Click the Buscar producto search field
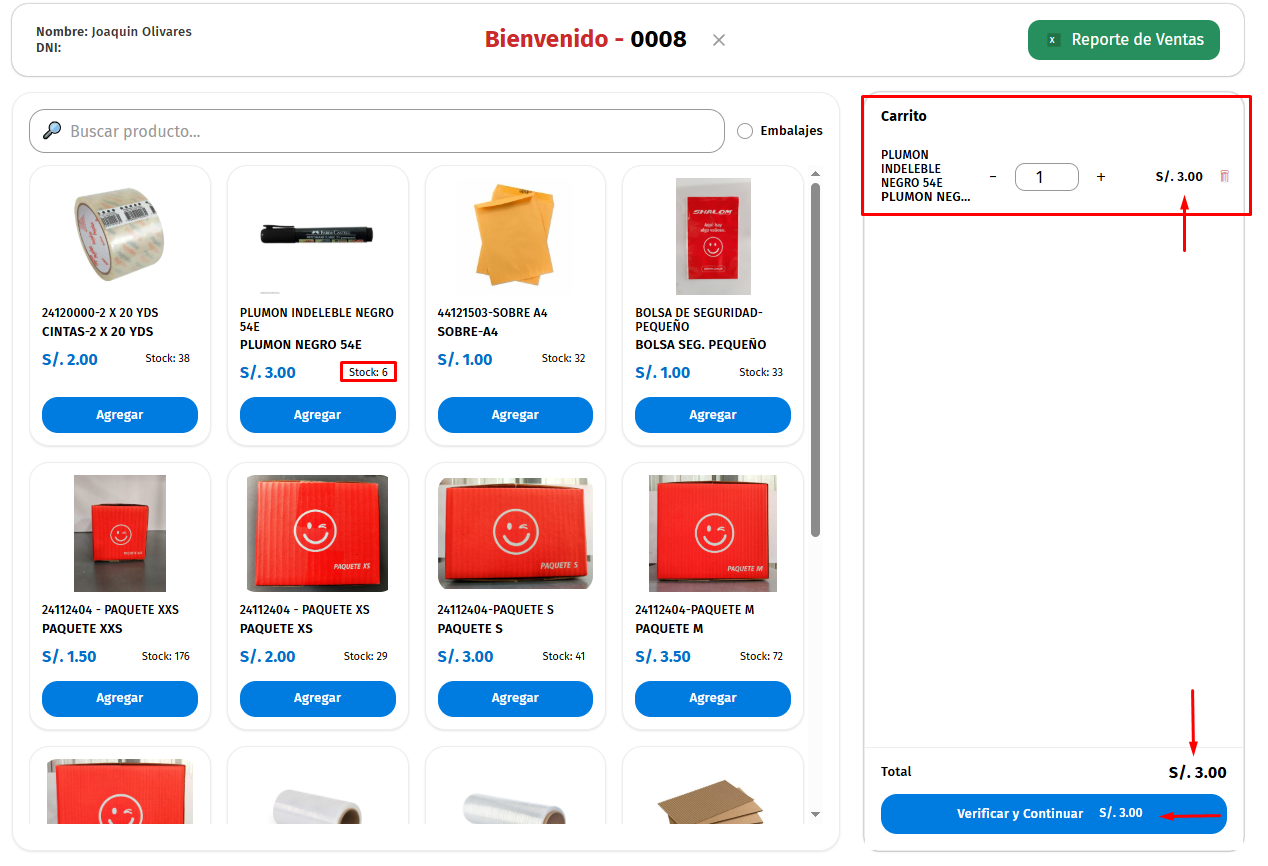1268x866 pixels. (390, 131)
